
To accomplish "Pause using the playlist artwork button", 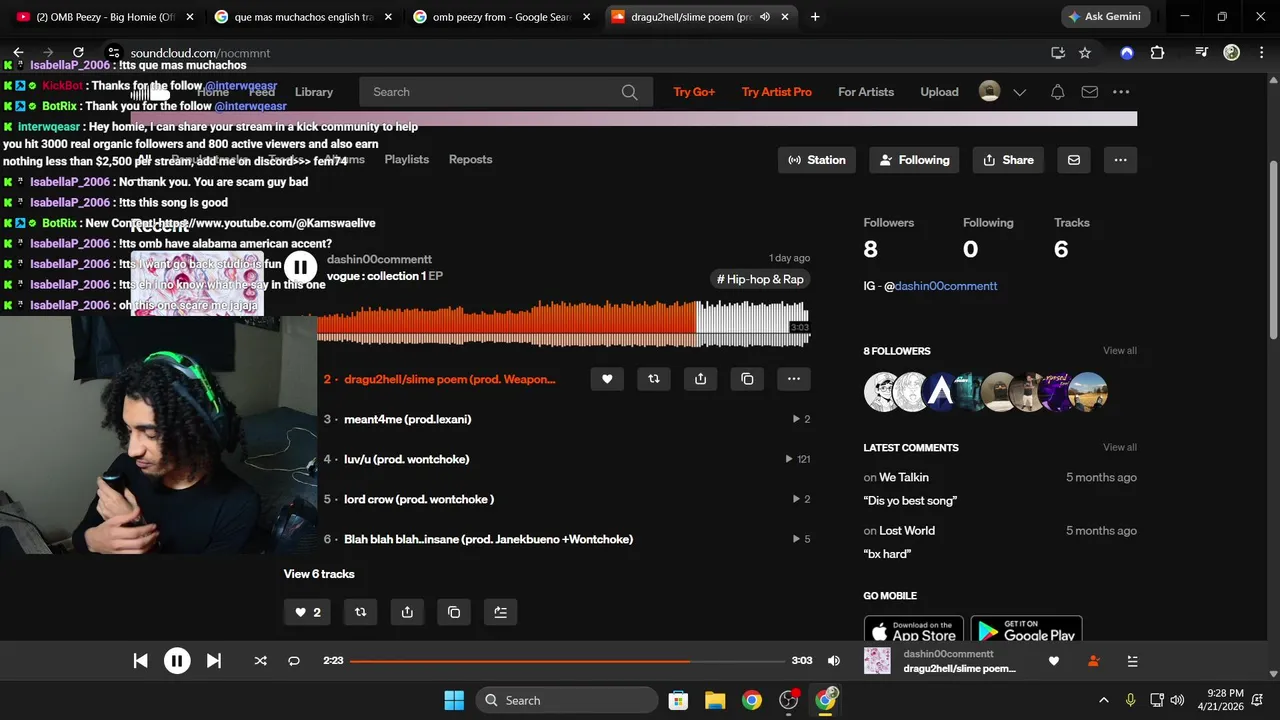I will [300, 267].
